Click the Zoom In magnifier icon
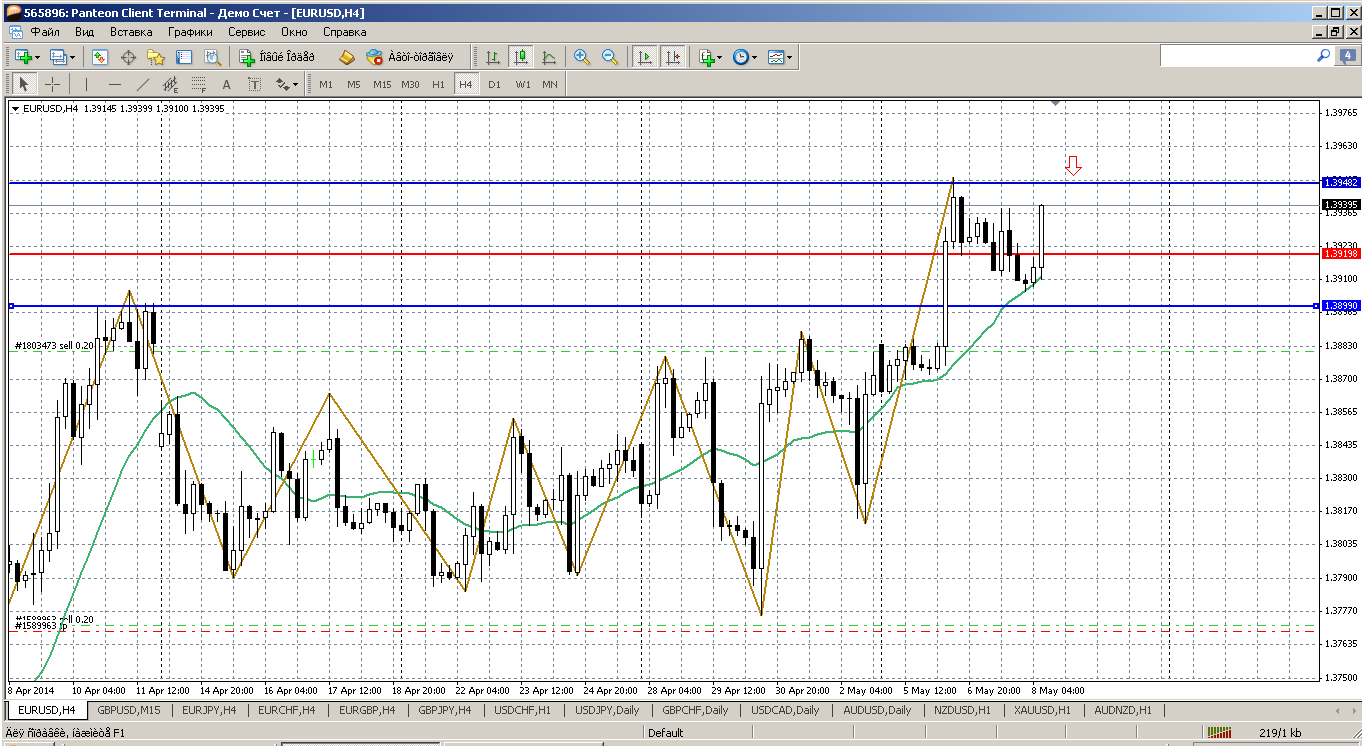 pyautogui.click(x=581, y=57)
